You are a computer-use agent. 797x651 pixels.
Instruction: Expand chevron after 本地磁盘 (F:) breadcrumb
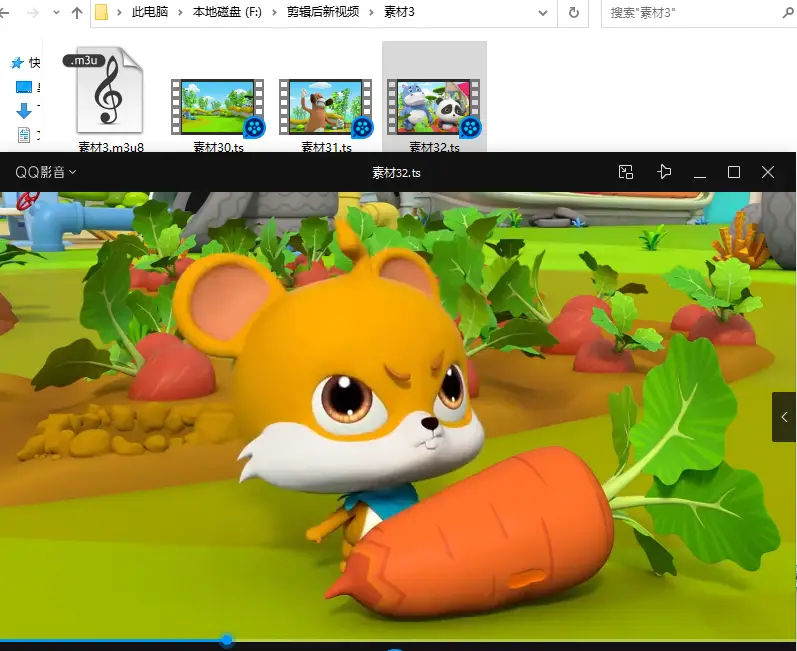click(x=274, y=13)
